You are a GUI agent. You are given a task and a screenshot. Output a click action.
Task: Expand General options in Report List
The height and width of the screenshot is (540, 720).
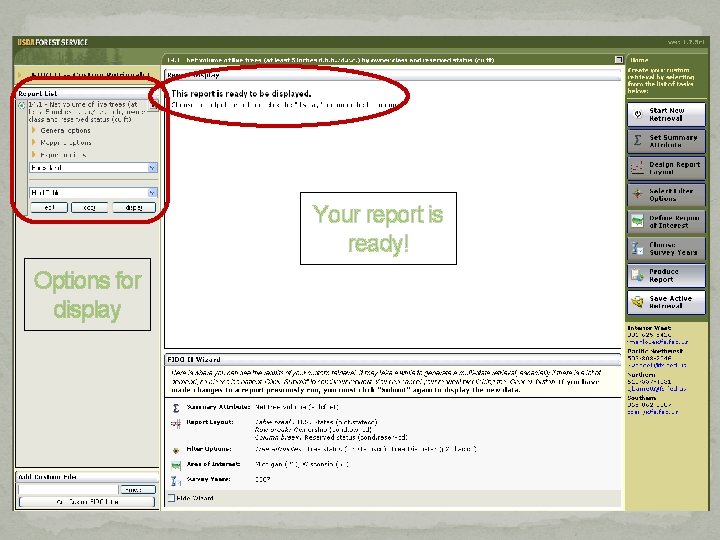coord(34,130)
